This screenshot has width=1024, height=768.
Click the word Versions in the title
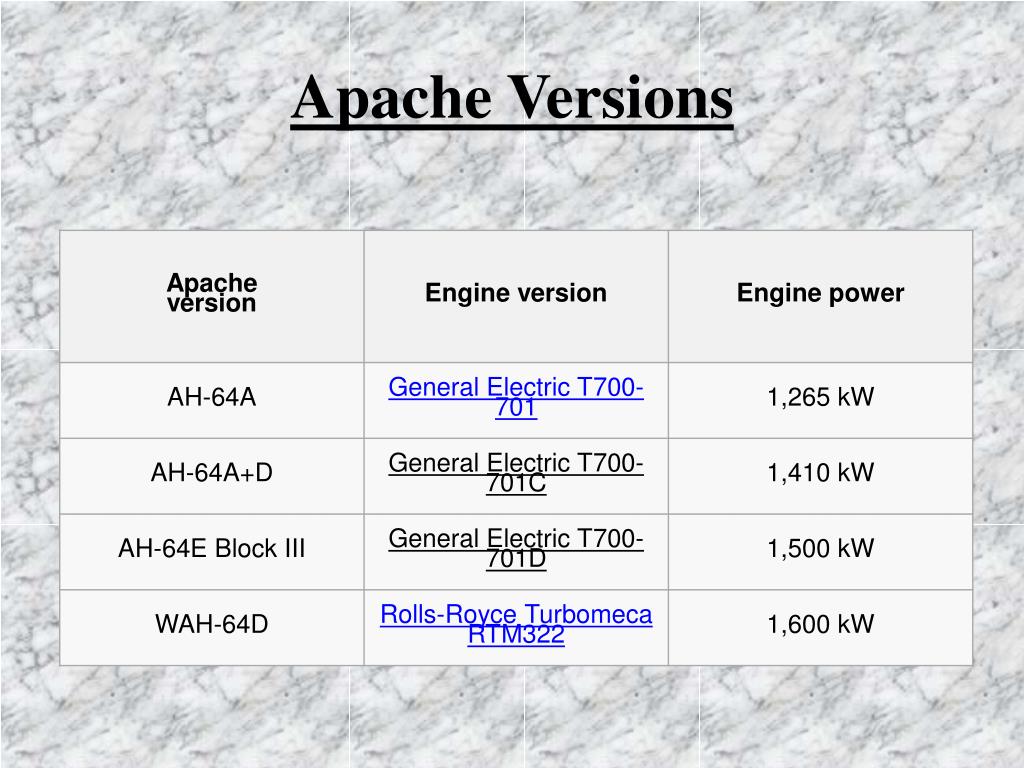point(620,98)
